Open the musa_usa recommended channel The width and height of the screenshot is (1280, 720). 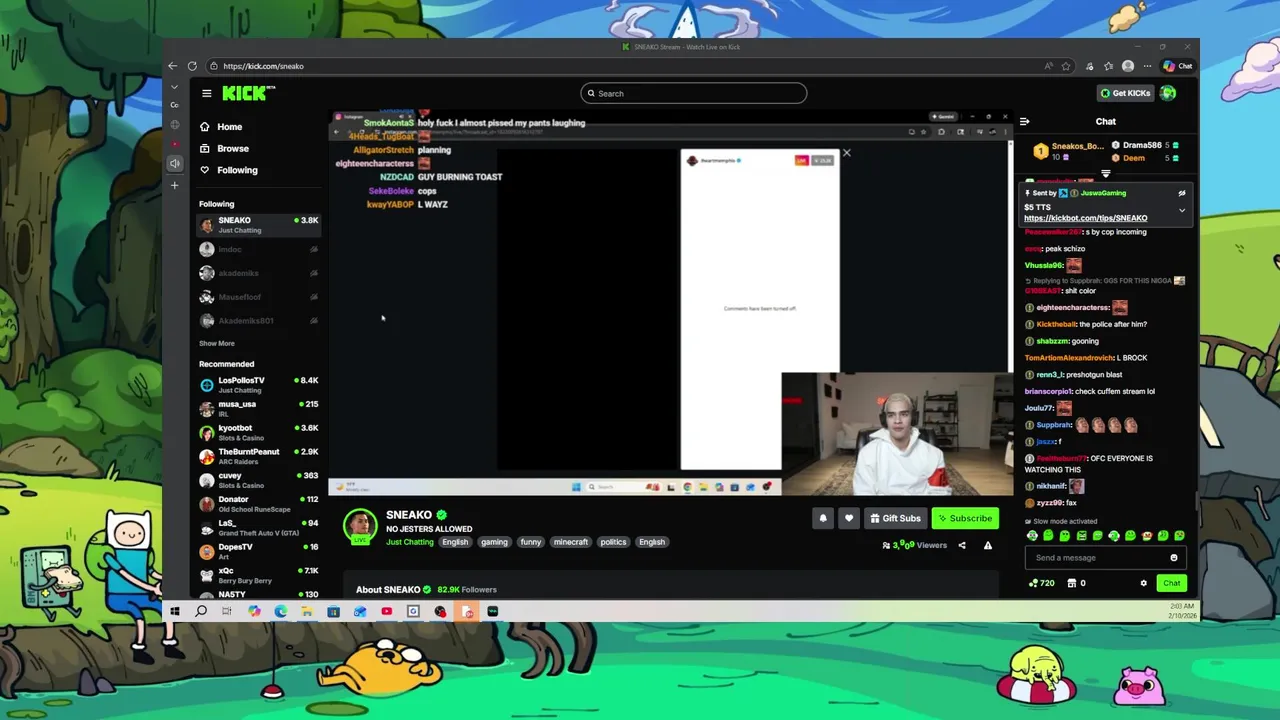pos(258,409)
